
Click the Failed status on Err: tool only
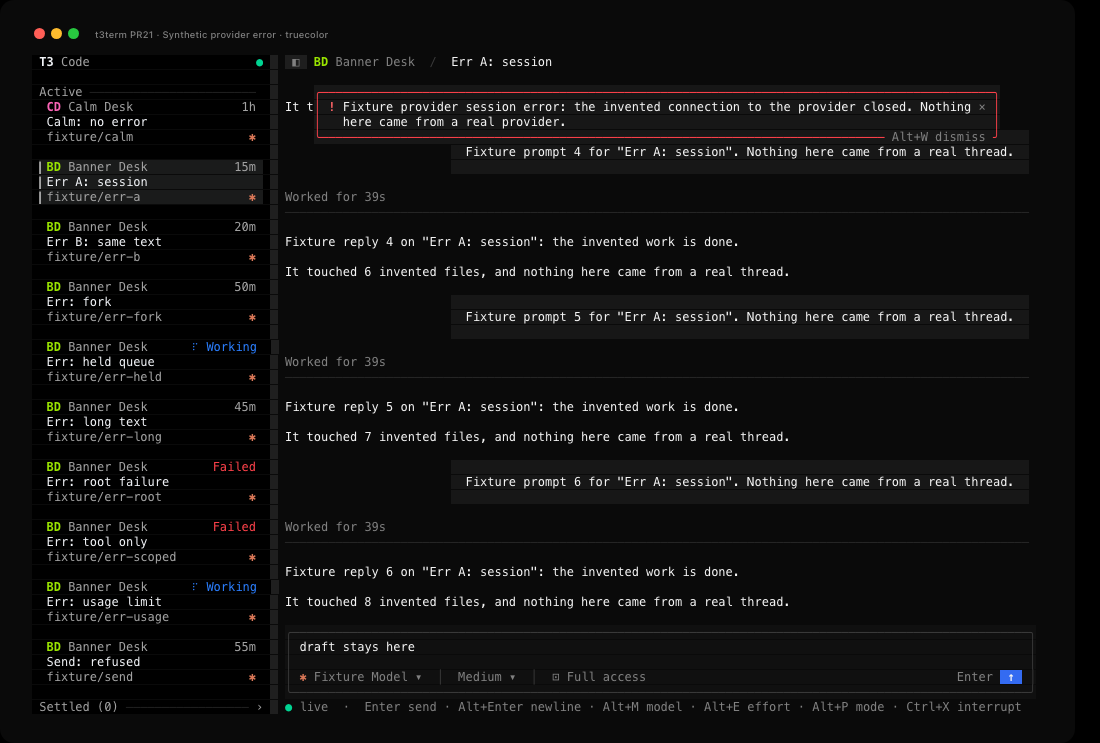click(x=234, y=527)
